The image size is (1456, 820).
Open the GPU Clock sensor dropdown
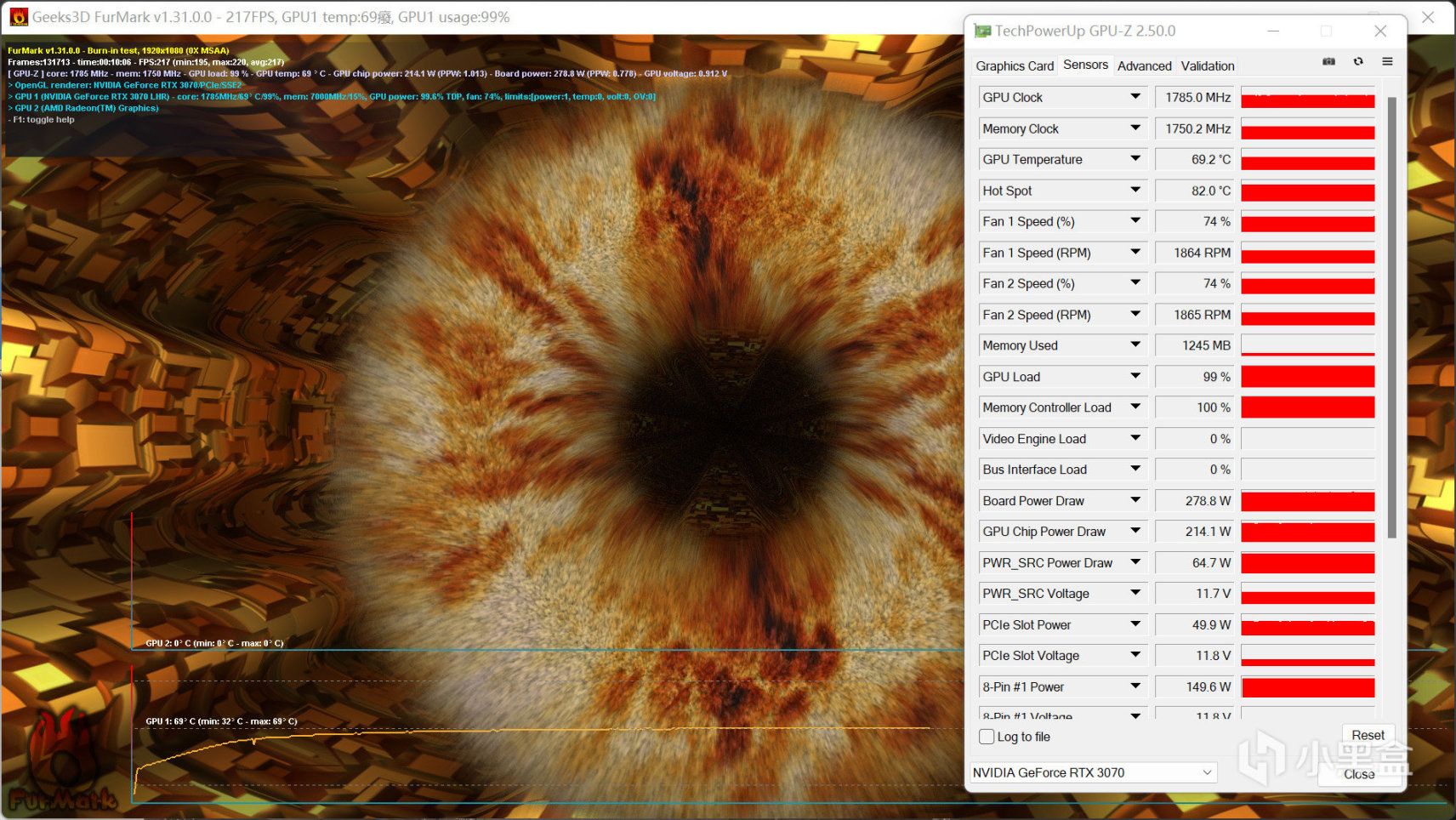[x=1135, y=97]
